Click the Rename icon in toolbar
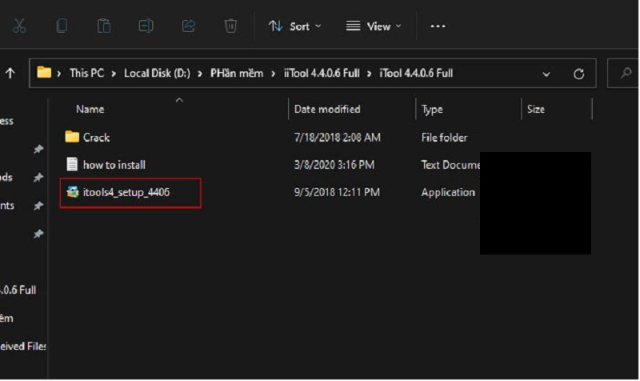Screen dimensions: 640x381 146,26
